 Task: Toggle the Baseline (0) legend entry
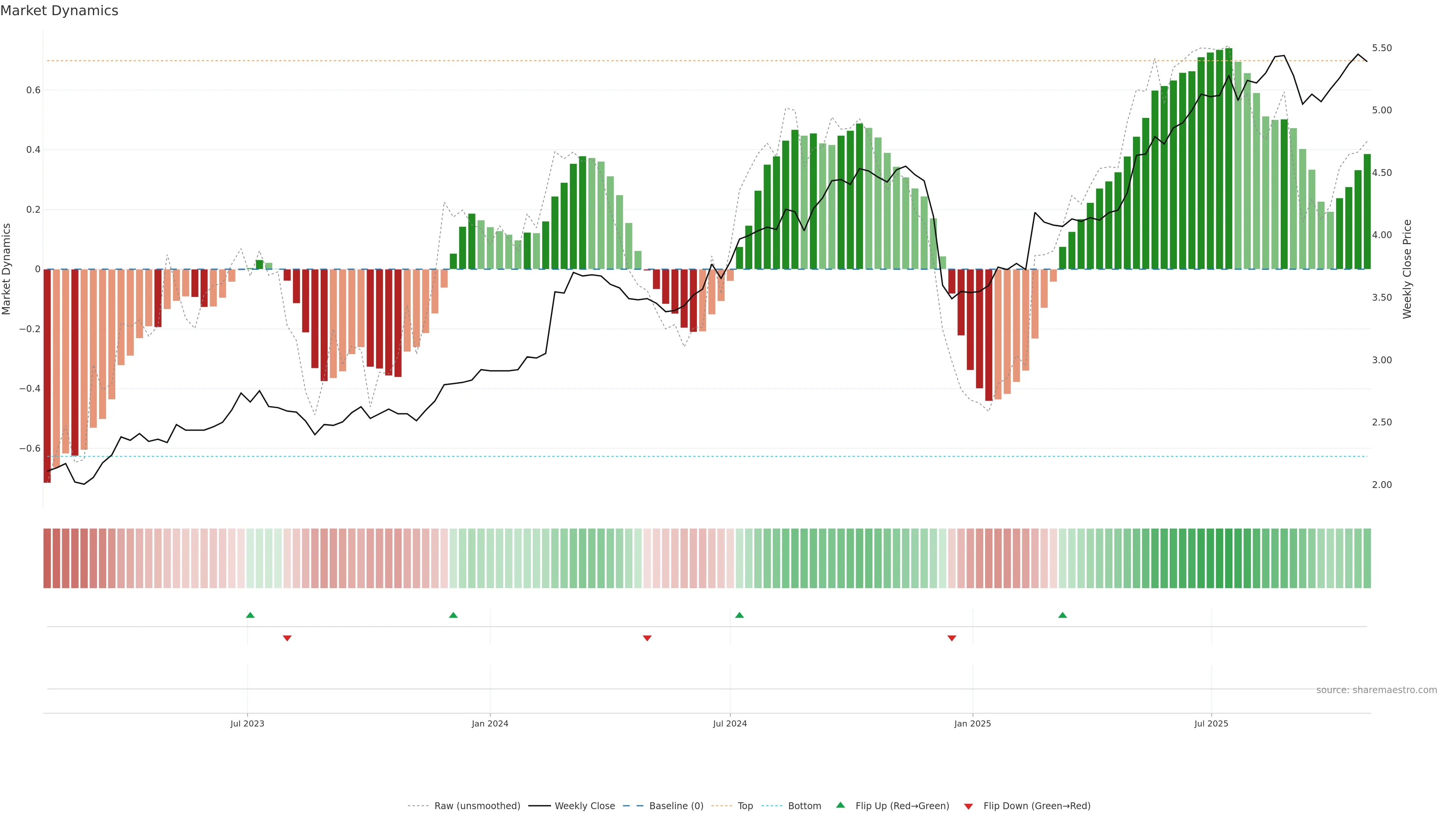tap(676, 806)
